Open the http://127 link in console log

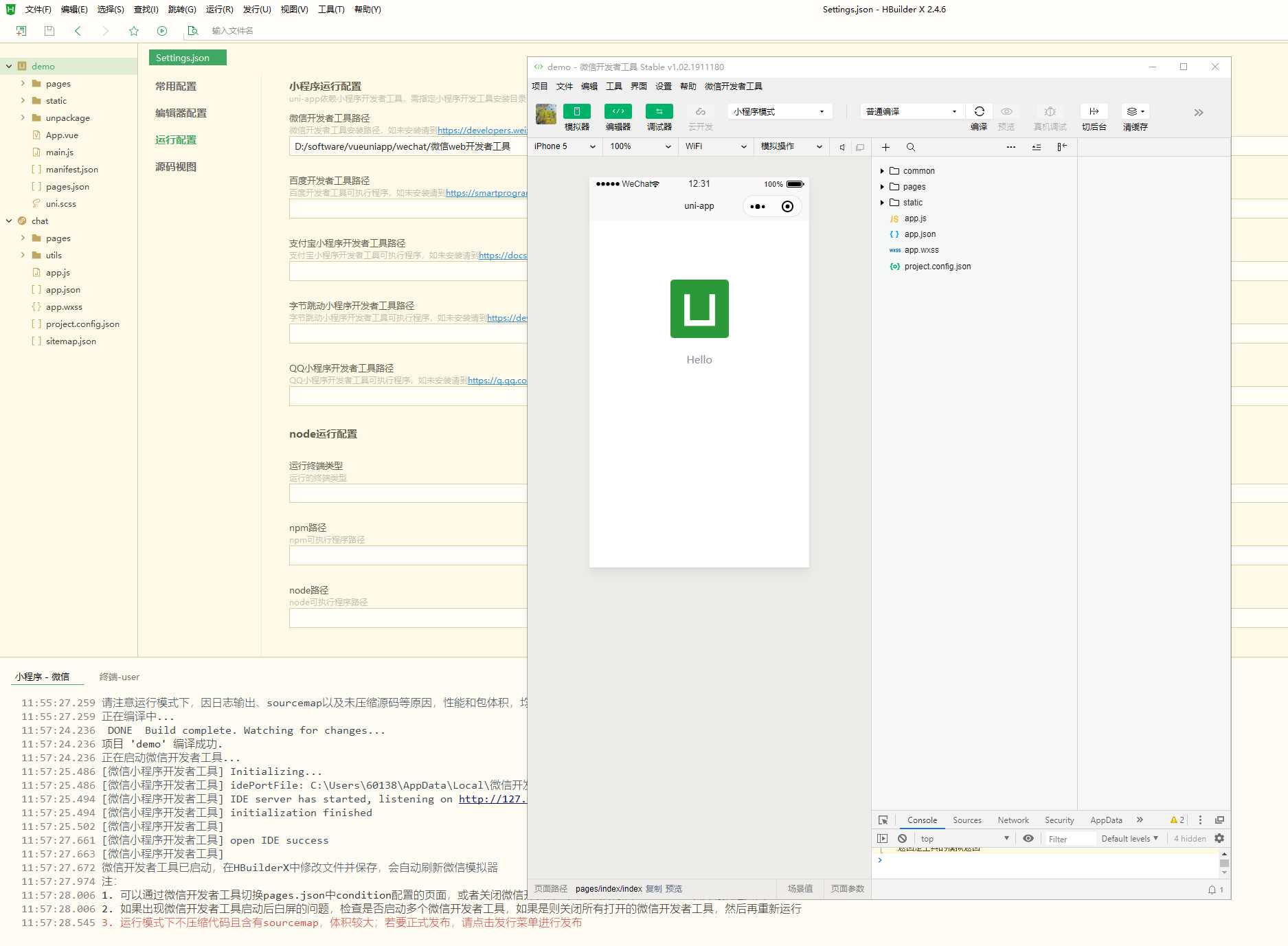point(493,799)
